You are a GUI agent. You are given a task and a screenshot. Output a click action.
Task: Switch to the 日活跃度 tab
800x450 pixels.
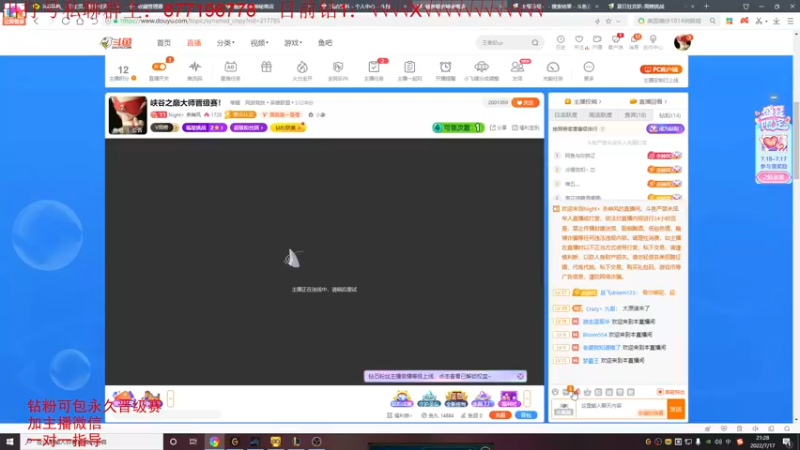pos(566,115)
